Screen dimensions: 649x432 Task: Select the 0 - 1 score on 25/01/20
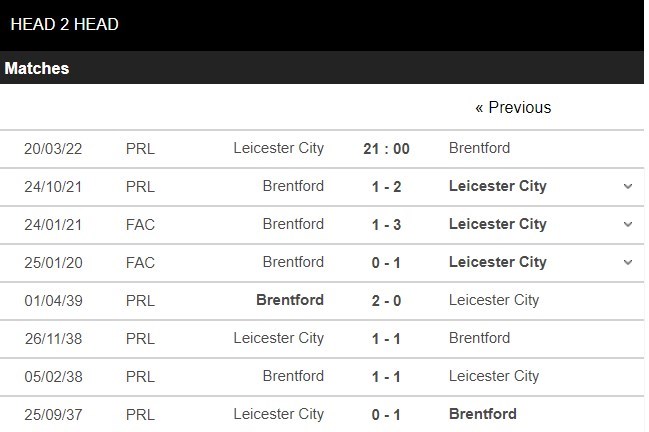(x=386, y=263)
